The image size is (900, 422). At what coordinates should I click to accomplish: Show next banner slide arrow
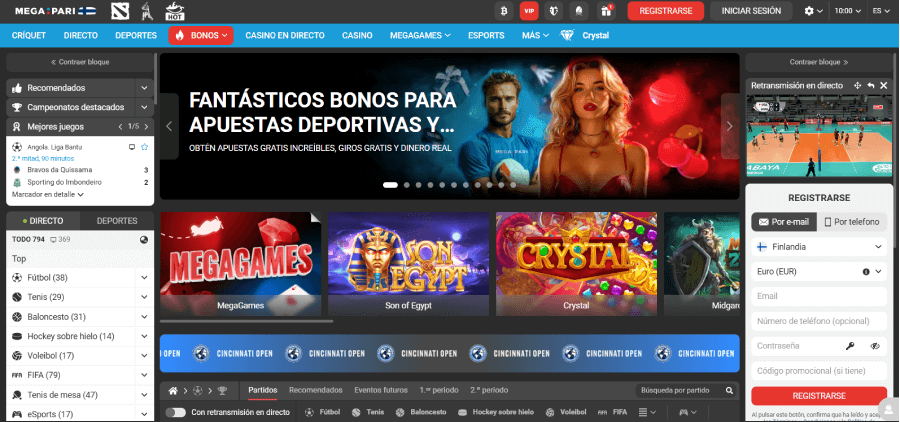[730, 126]
